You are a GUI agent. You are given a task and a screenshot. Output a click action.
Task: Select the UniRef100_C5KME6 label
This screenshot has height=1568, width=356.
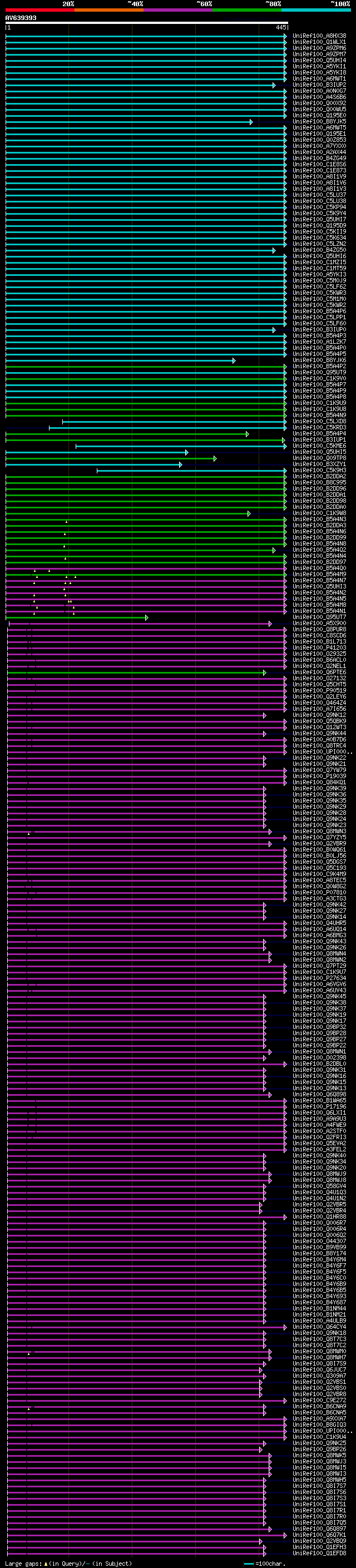pos(319,446)
